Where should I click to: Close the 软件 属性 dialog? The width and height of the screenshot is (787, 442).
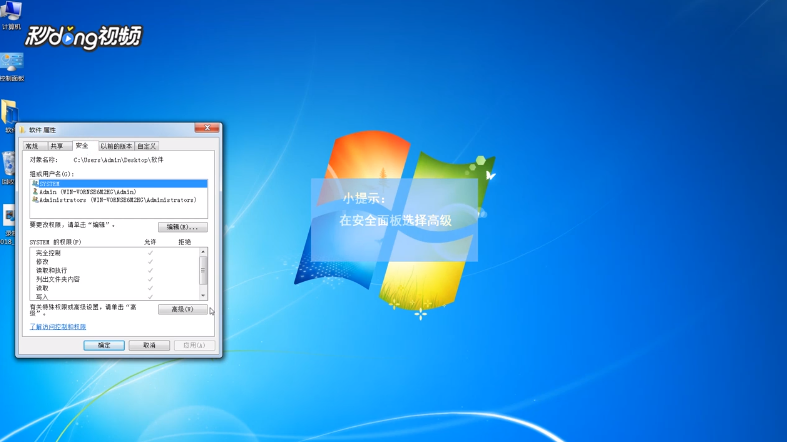(x=207, y=128)
